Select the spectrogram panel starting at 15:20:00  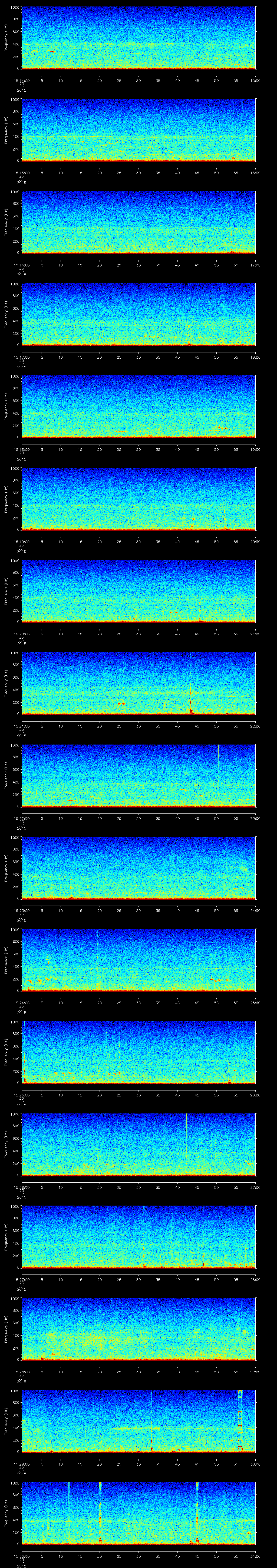click(139, 591)
